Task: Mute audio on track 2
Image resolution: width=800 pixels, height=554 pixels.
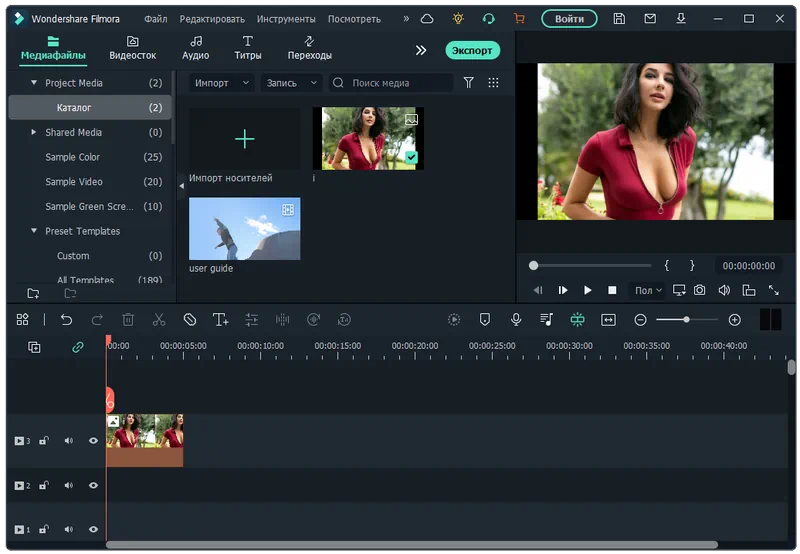Action: click(69, 486)
